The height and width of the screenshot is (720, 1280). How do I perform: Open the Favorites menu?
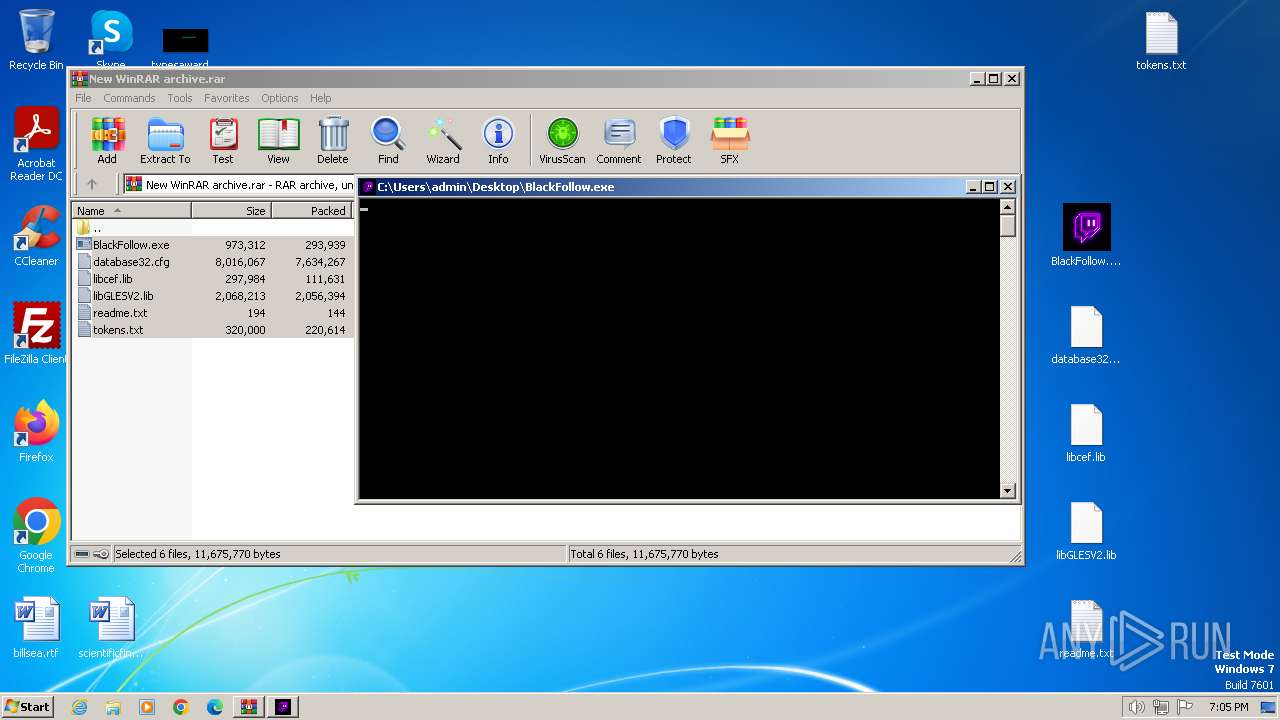[x=227, y=98]
